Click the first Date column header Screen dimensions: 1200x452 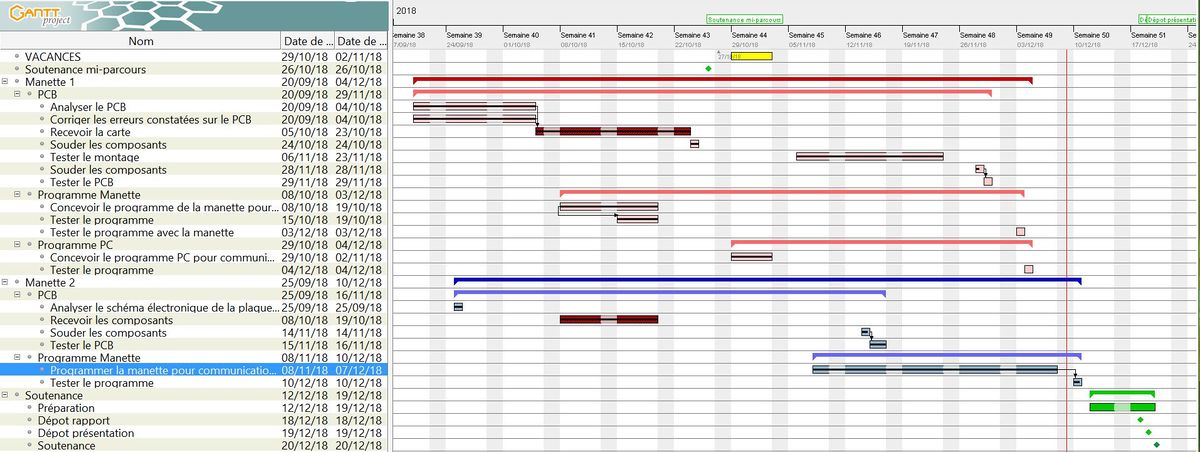pyautogui.click(x=306, y=41)
